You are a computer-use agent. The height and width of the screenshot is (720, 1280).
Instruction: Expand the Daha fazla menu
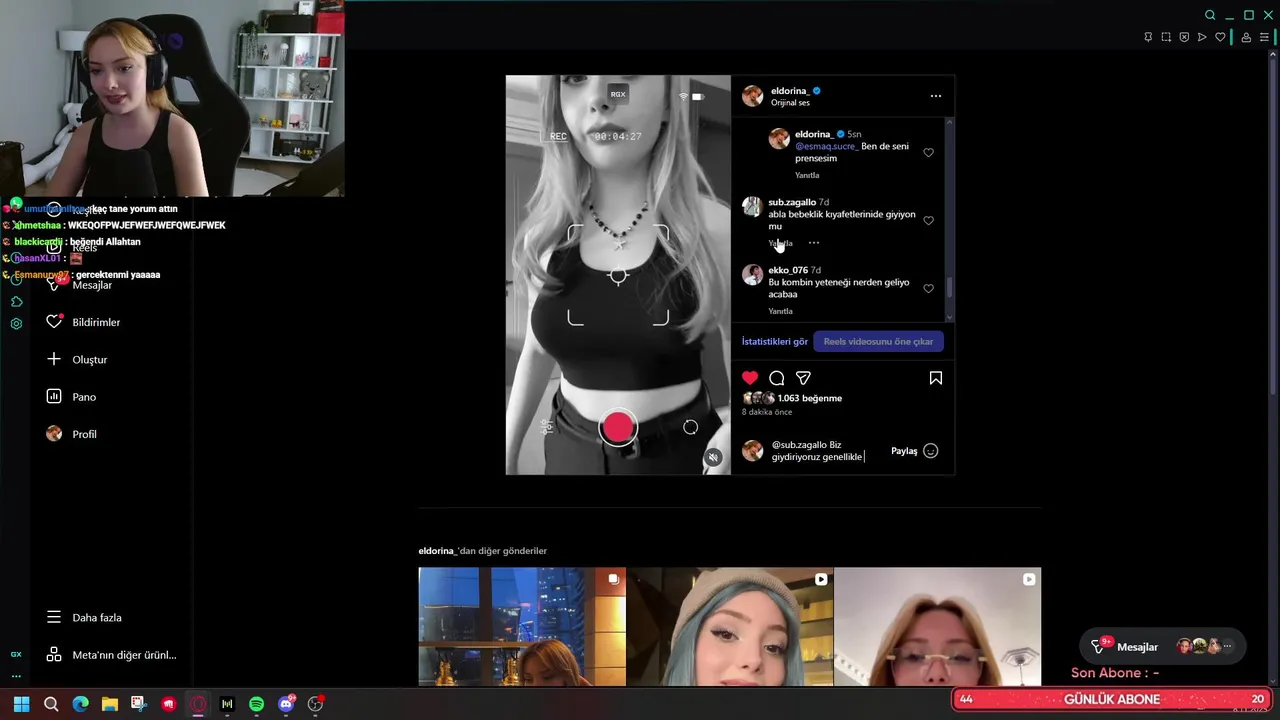coord(84,618)
